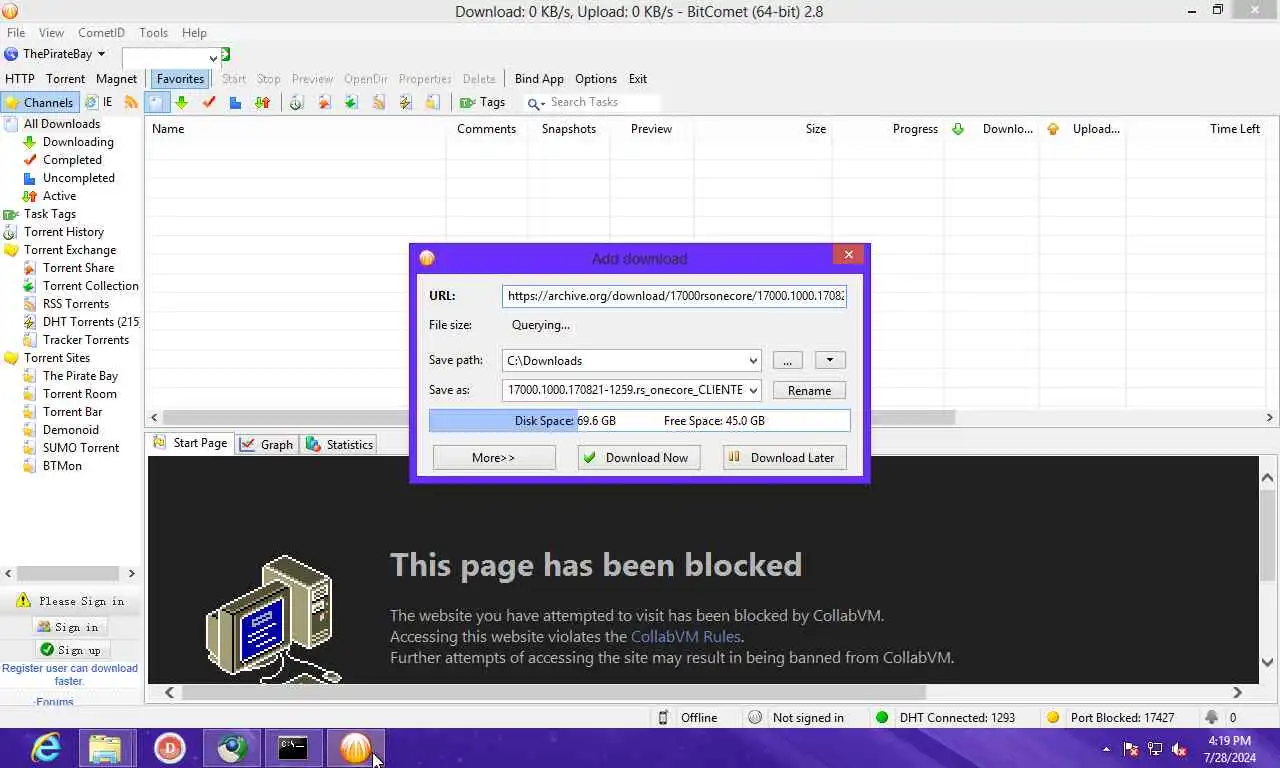Open the ThePirateBay site dropdown
The image size is (1280, 768).
point(101,54)
